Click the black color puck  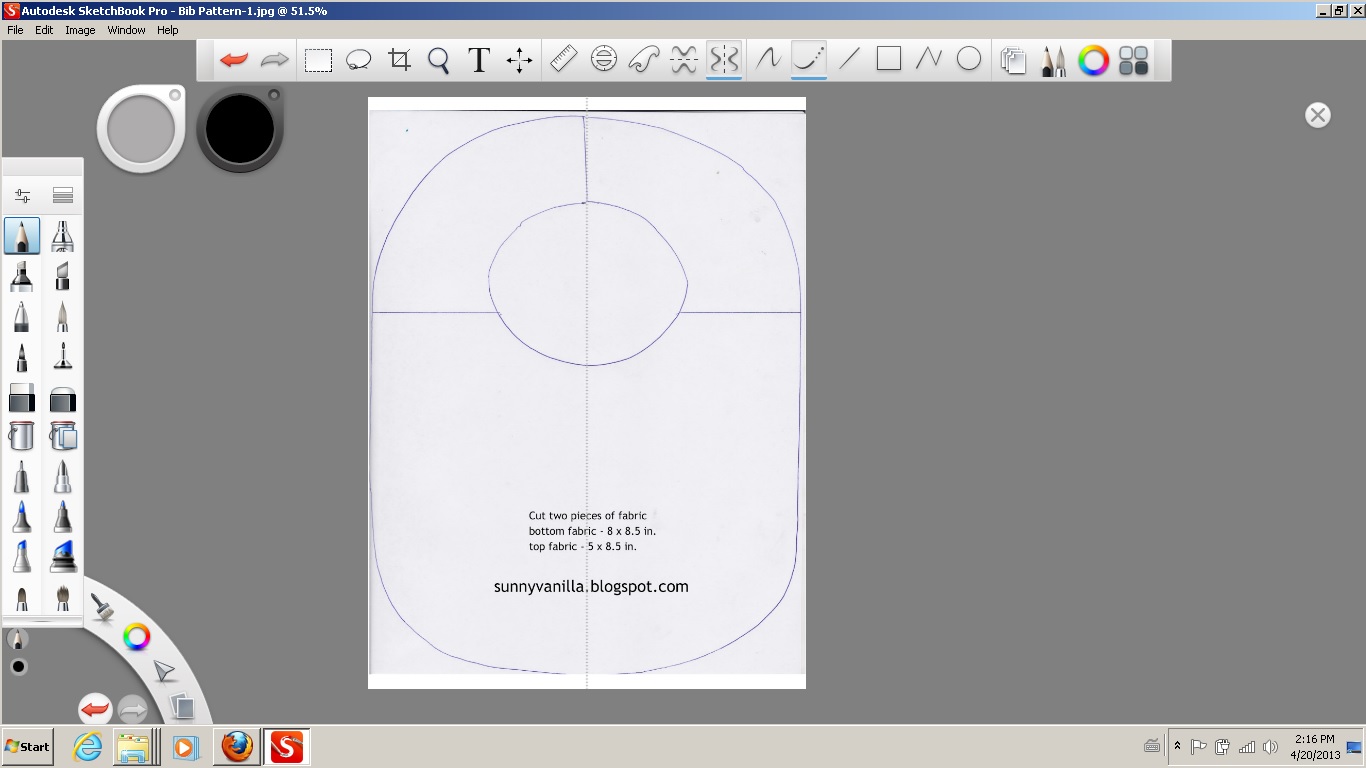240,129
